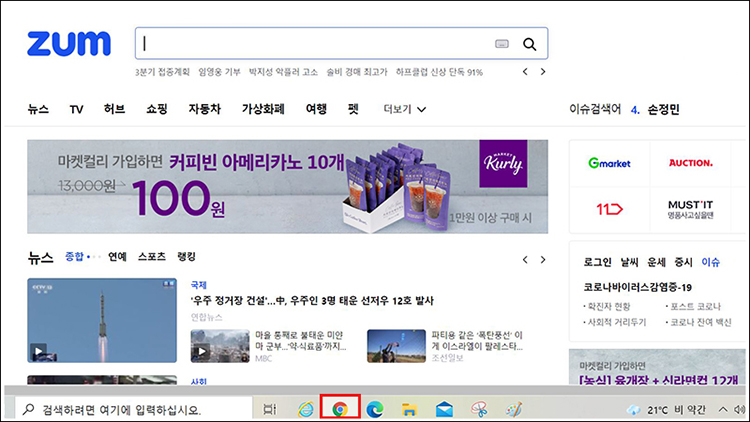
Task: Open the 11번가 shortcut logo
Action: (609, 209)
